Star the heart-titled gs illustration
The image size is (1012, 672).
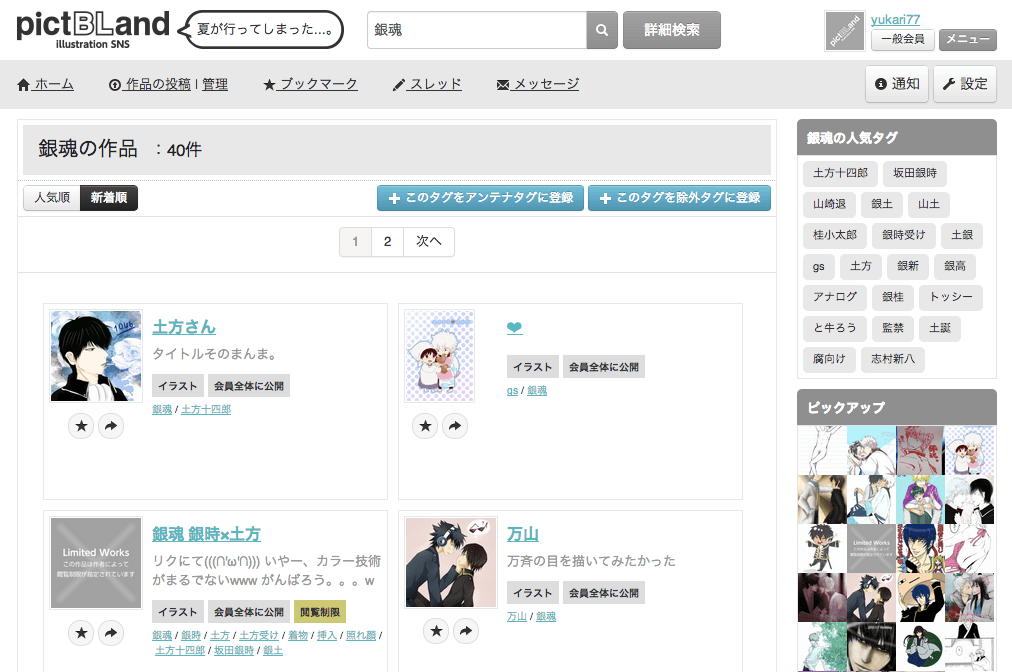tap(425, 425)
